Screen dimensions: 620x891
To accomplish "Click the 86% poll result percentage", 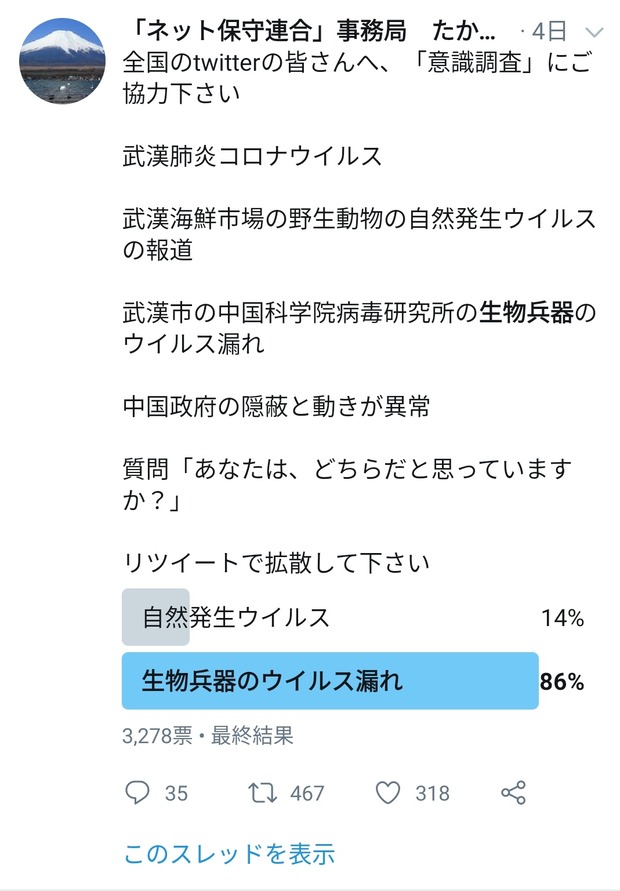I will point(562,681).
